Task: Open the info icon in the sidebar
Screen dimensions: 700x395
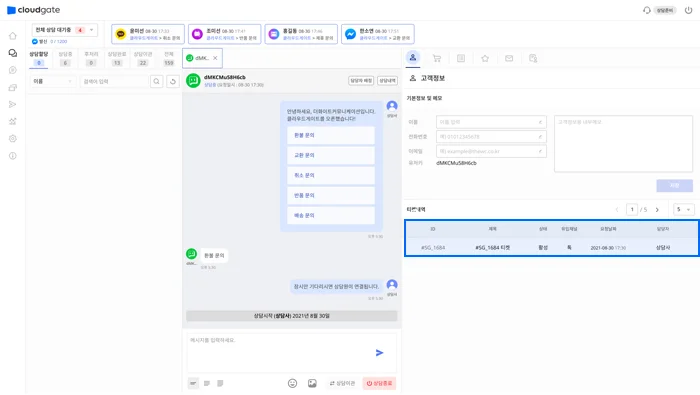Action: click(12, 156)
